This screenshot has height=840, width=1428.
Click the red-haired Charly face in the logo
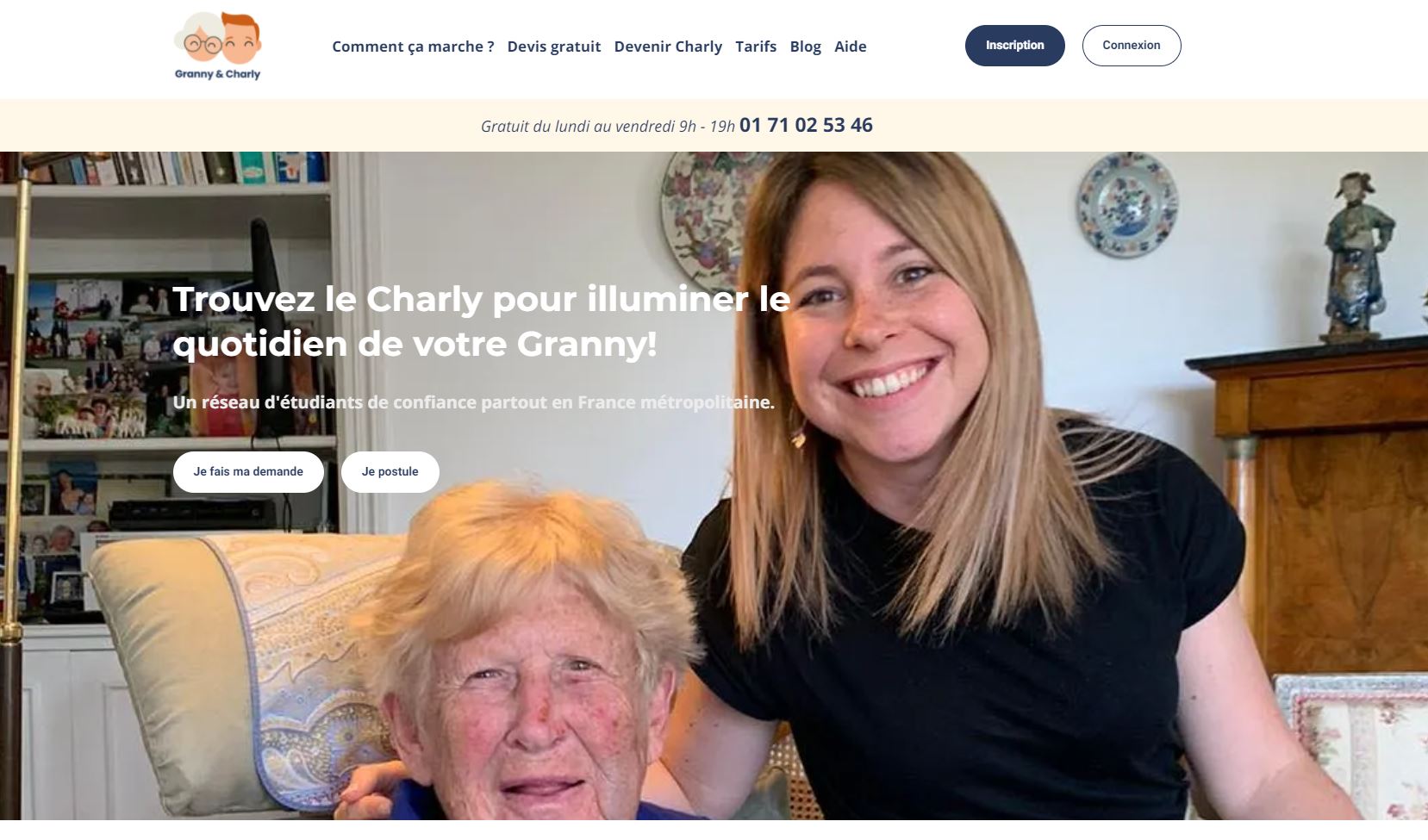coord(240,38)
